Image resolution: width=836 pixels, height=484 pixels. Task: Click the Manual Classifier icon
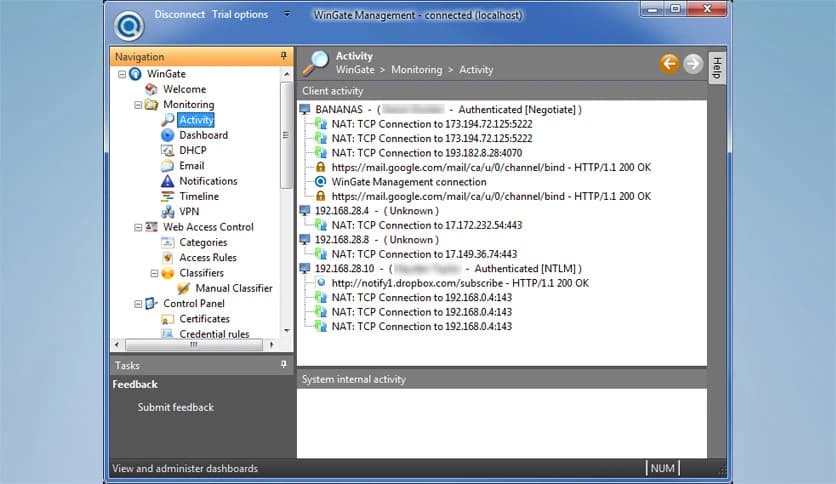[x=183, y=288]
